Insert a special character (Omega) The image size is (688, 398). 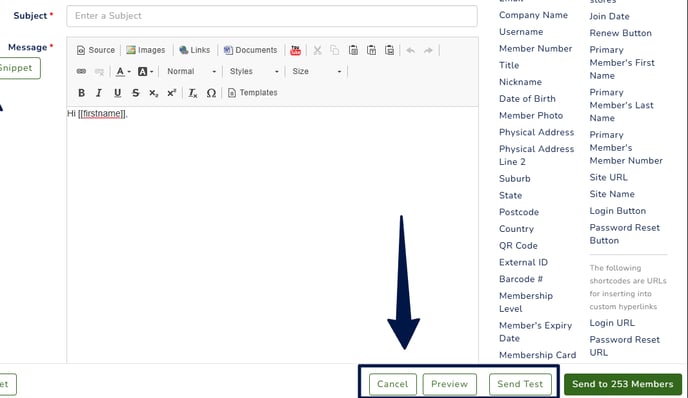tap(211, 93)
